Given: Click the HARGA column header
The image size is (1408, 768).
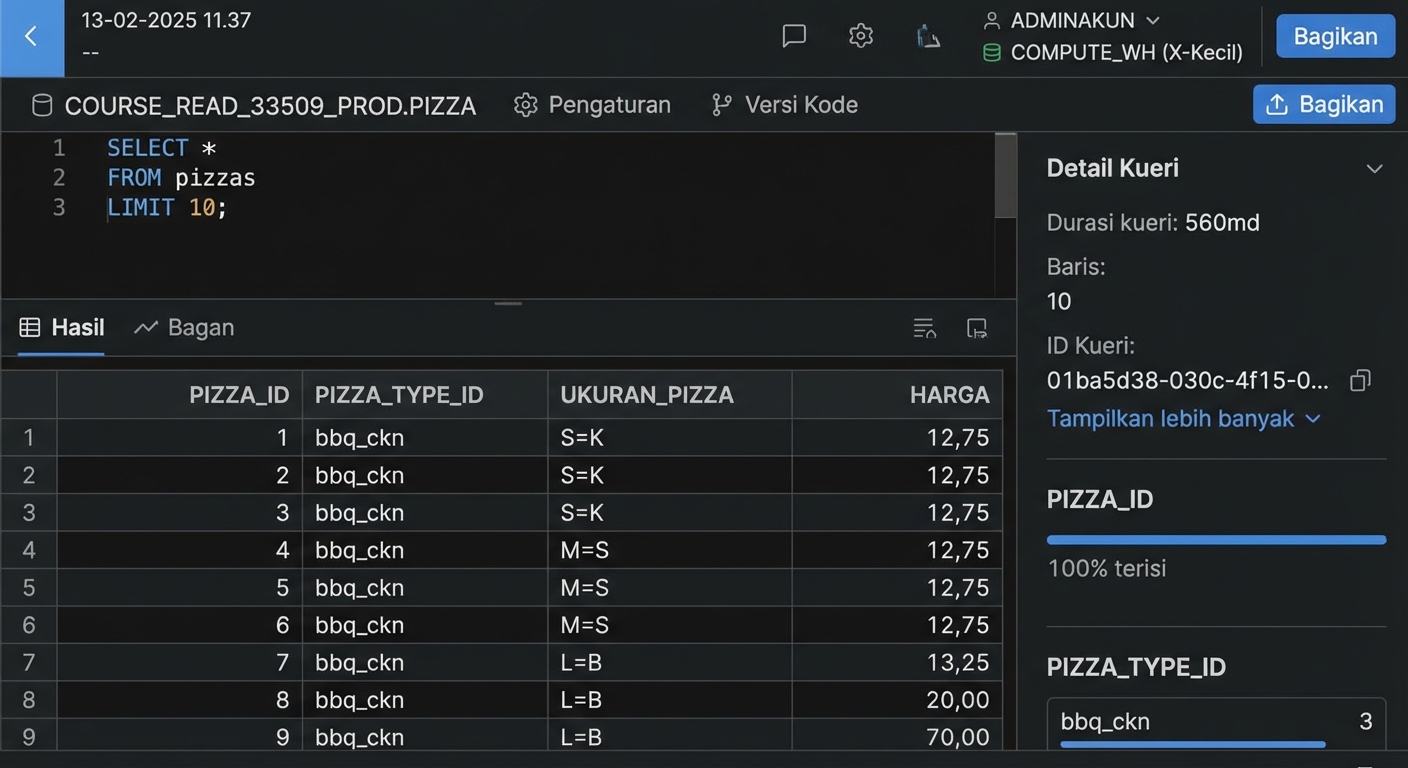Looking at the screenshot, I should [x=949, y=395].
